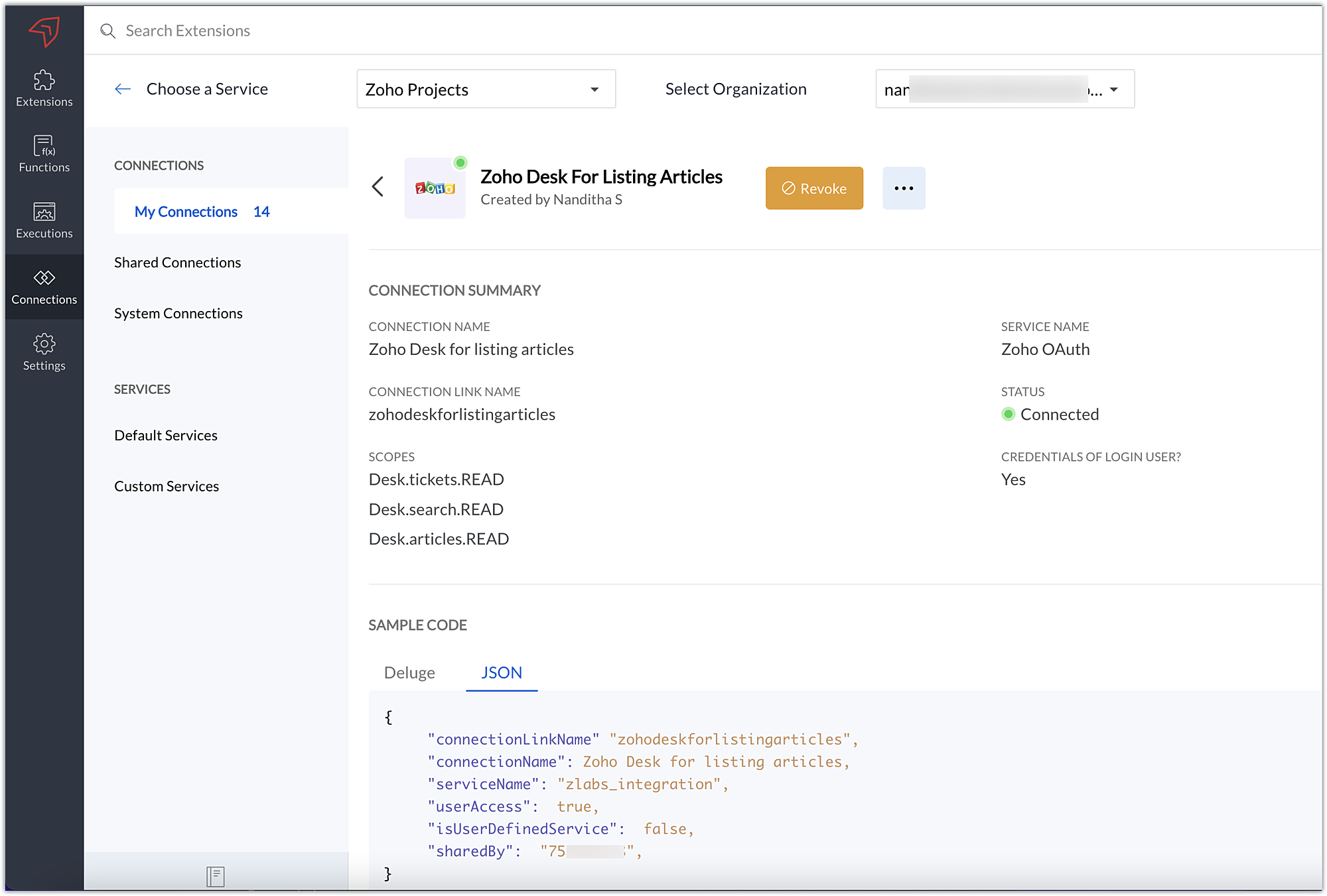
Task: Click the back chevron beside Zoho logo
Action: coord(378,186)
